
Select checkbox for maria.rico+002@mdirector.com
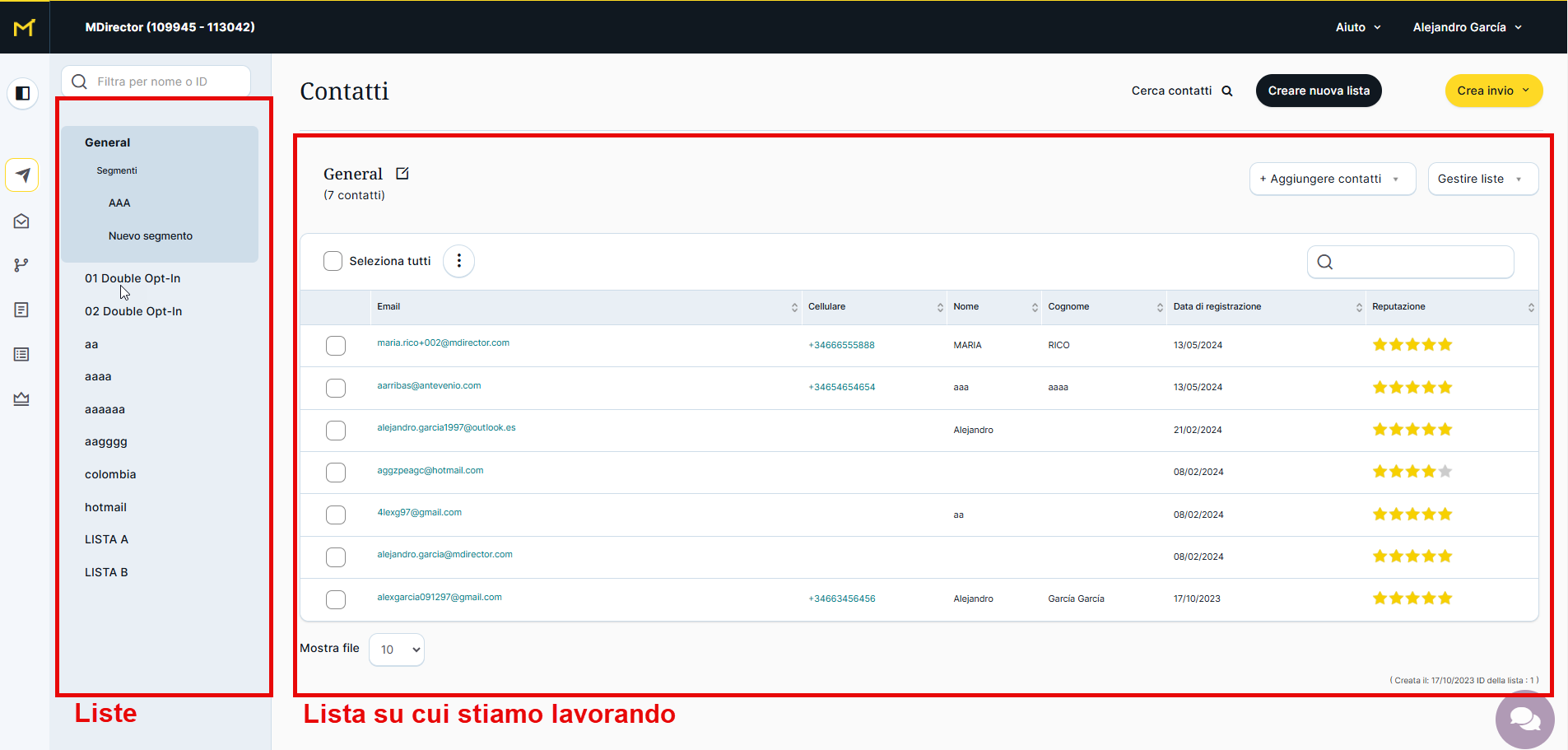(x=336, y=346)
